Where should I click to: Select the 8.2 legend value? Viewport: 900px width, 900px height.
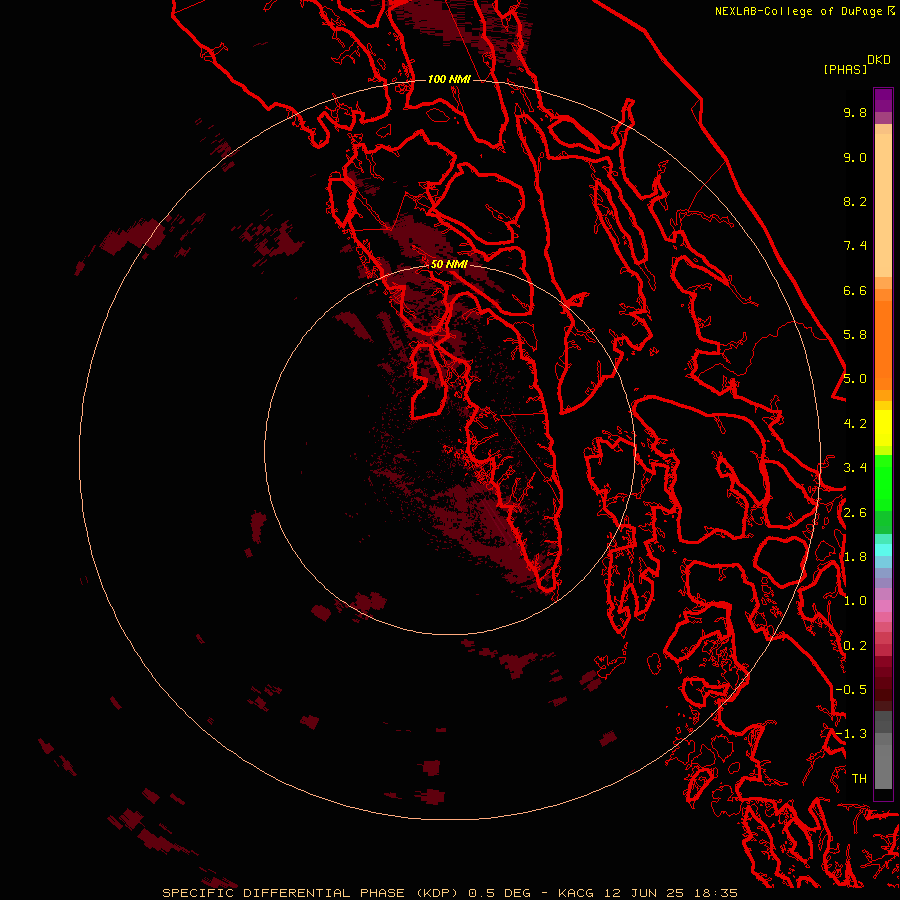click(x=855, y=201)
